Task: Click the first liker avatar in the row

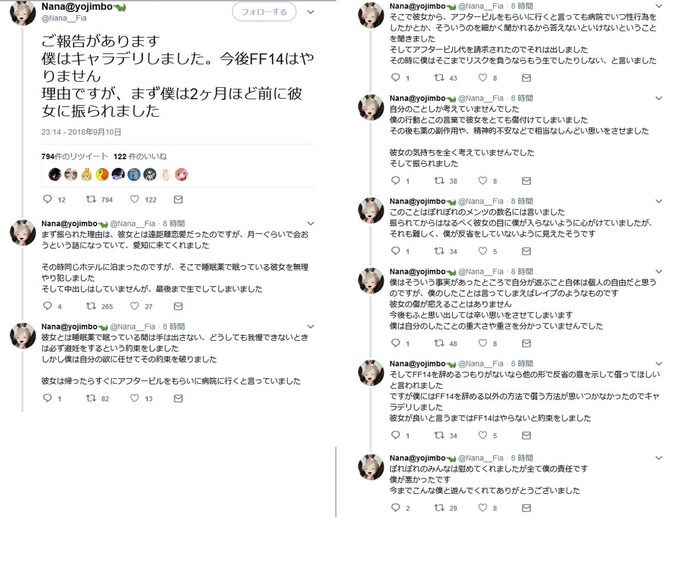Action: [55, 174]
